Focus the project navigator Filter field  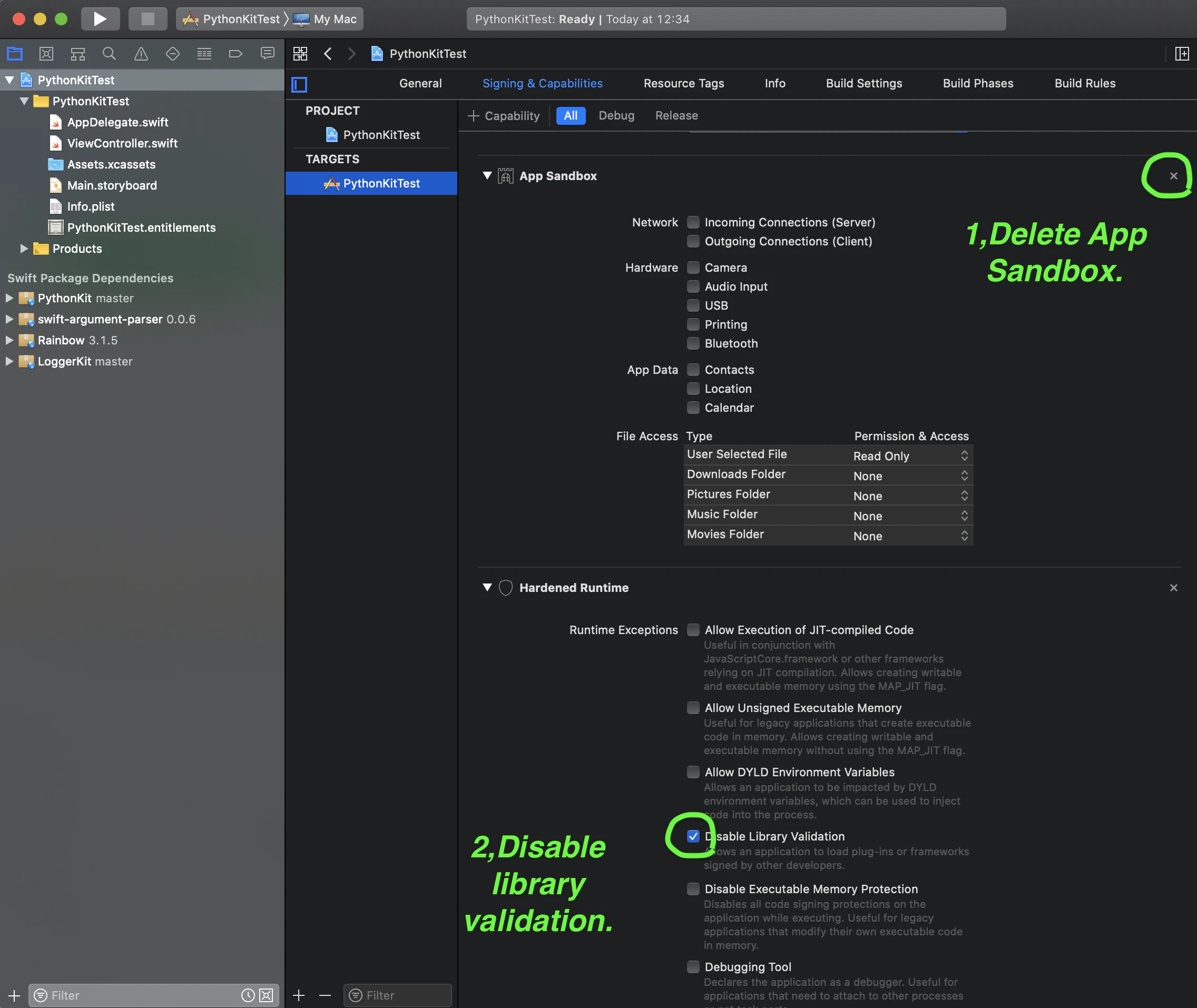tap(154, 995)
